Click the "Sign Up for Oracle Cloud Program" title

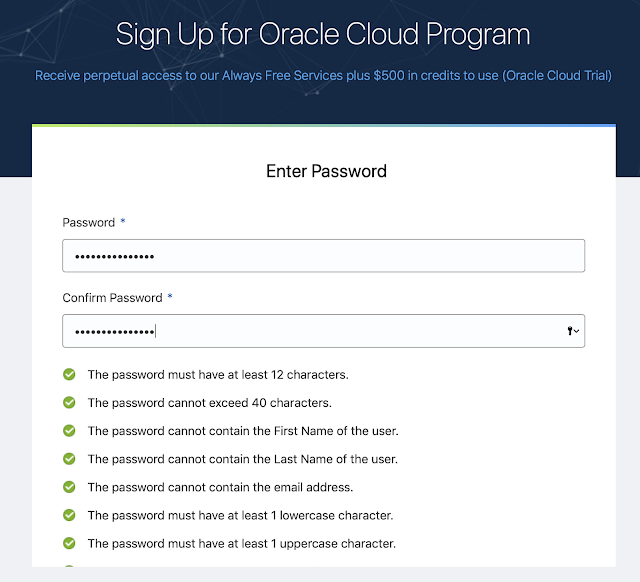323,35
